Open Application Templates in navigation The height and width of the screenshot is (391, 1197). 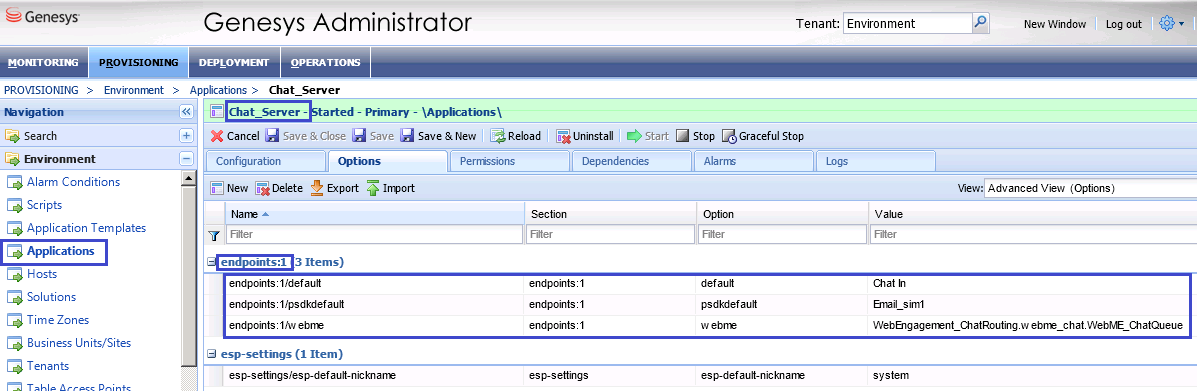pos(86,228)
